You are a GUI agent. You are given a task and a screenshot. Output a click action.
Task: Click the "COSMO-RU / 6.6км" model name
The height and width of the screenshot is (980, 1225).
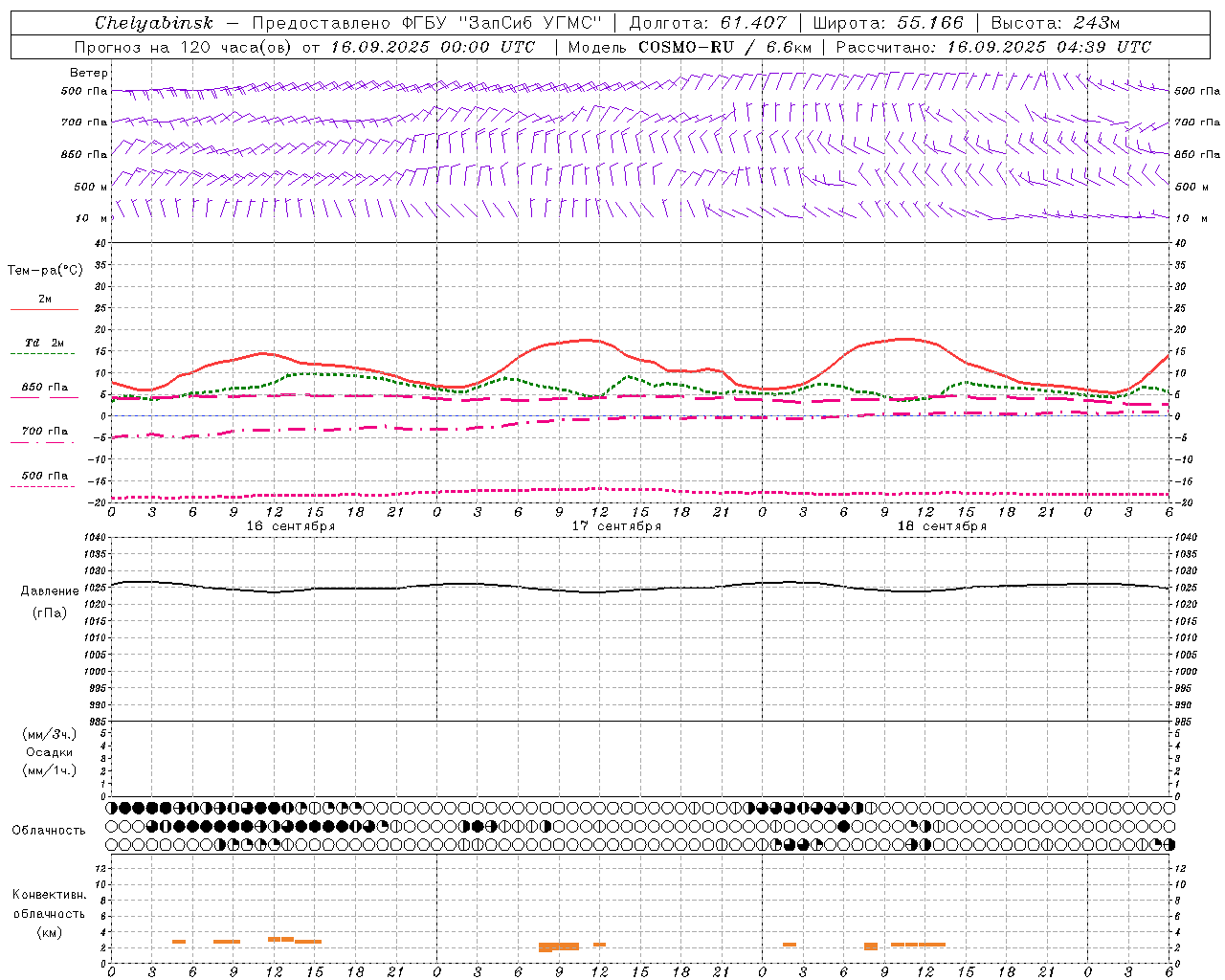point(725,47)
